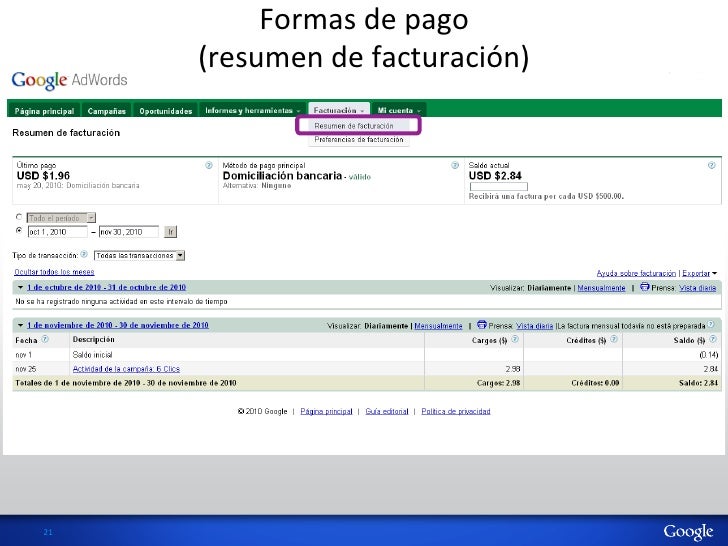This screenshot has width=728, height=546.
Task: Open help icon for Método de pago principal
Action: (455, 165)
